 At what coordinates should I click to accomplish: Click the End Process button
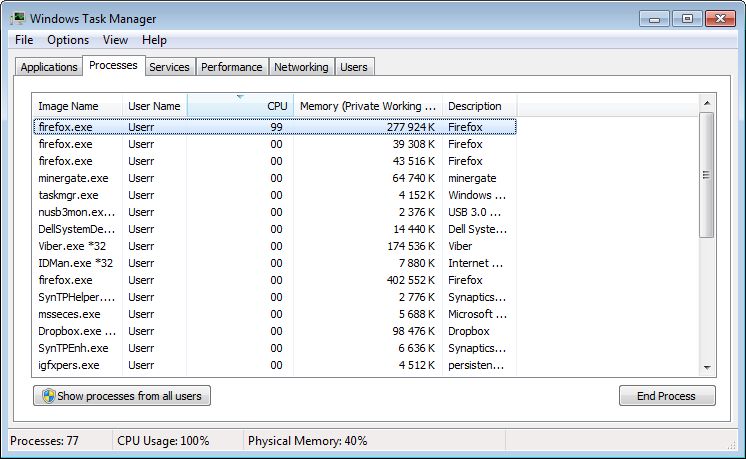(667, 396)
